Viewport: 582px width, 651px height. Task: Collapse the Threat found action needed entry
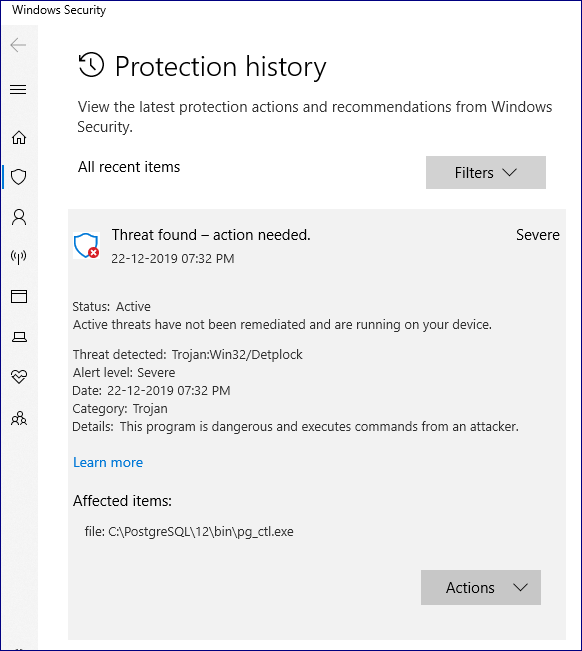(x=316, y=246)
